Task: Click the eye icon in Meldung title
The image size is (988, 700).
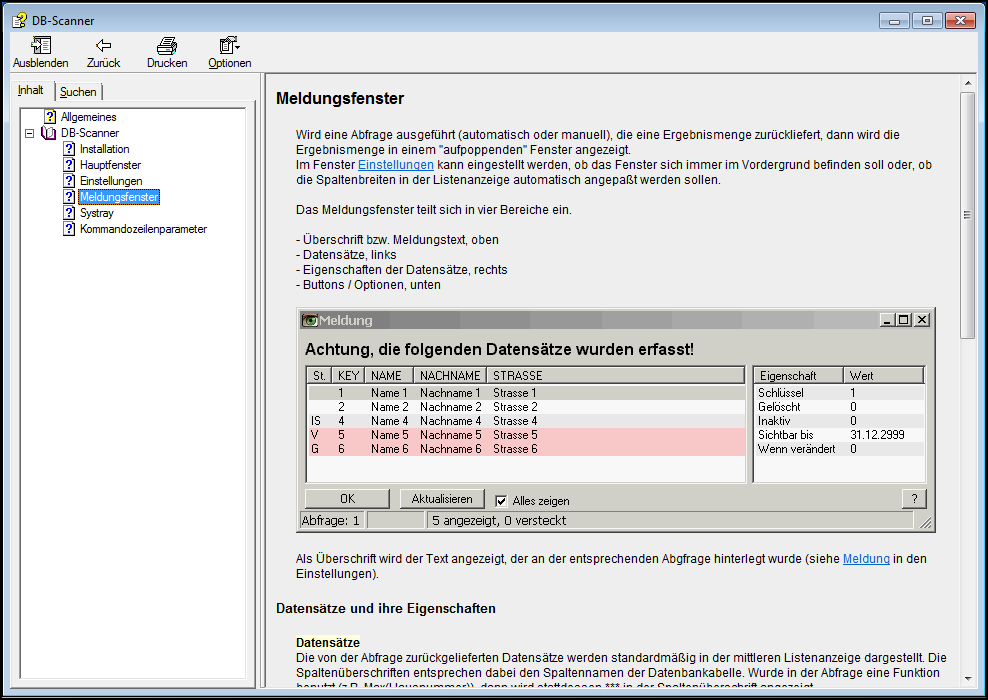Action: click(x=309, y=320)
